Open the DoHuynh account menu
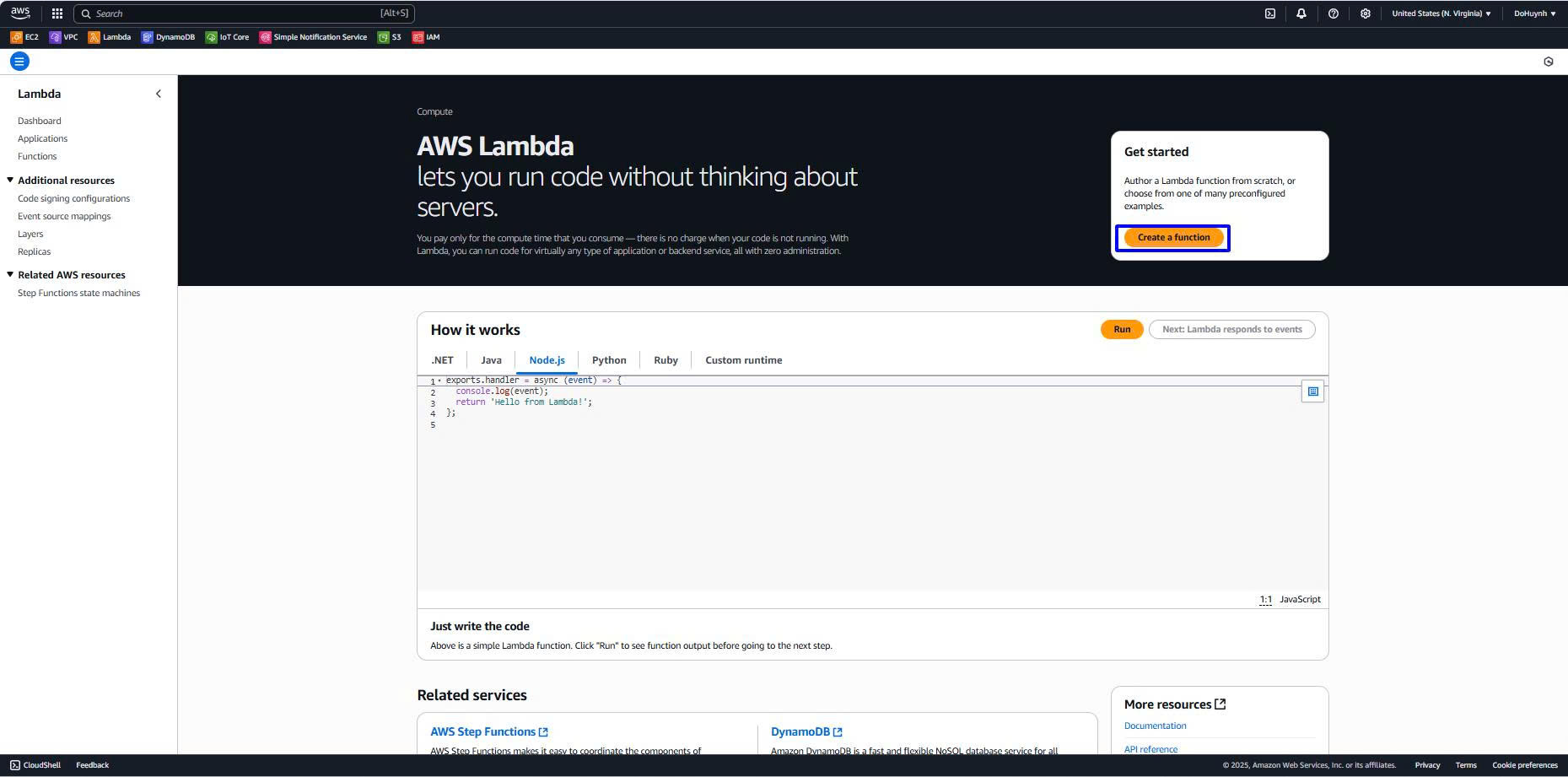 [x=1534, y=13]
